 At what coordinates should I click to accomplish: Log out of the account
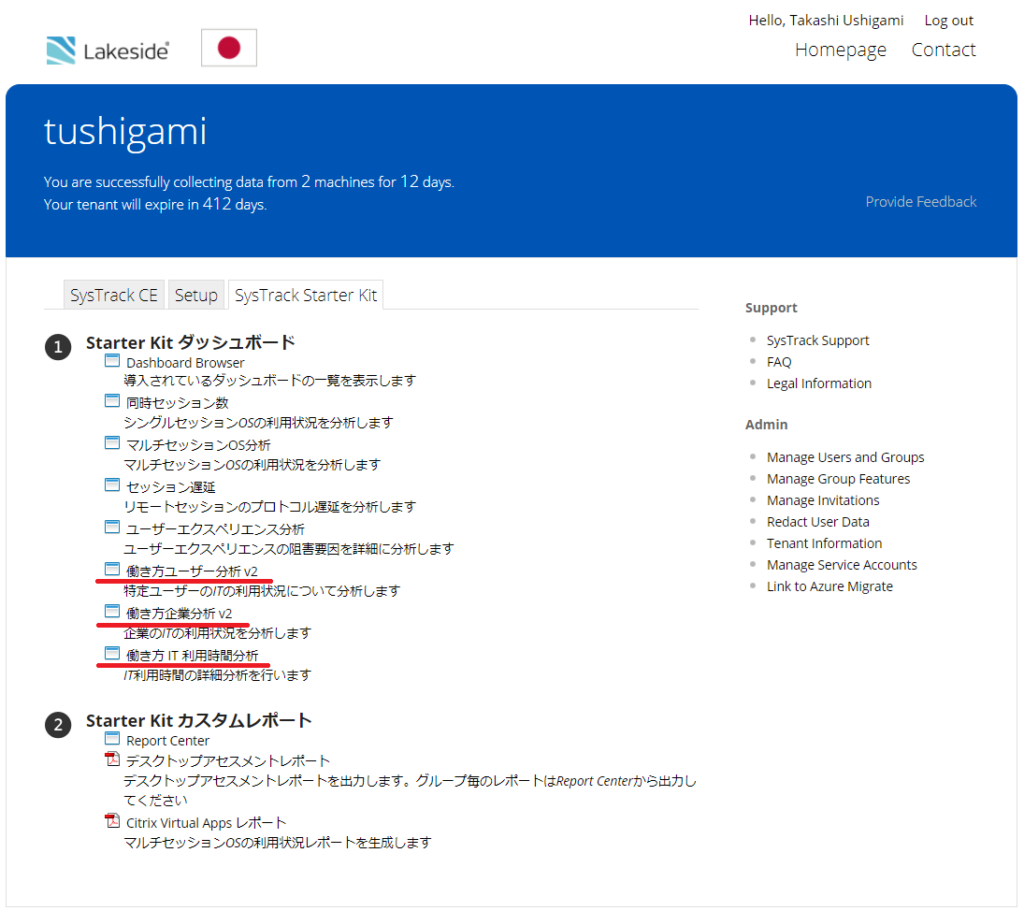[x=949, y=20]
